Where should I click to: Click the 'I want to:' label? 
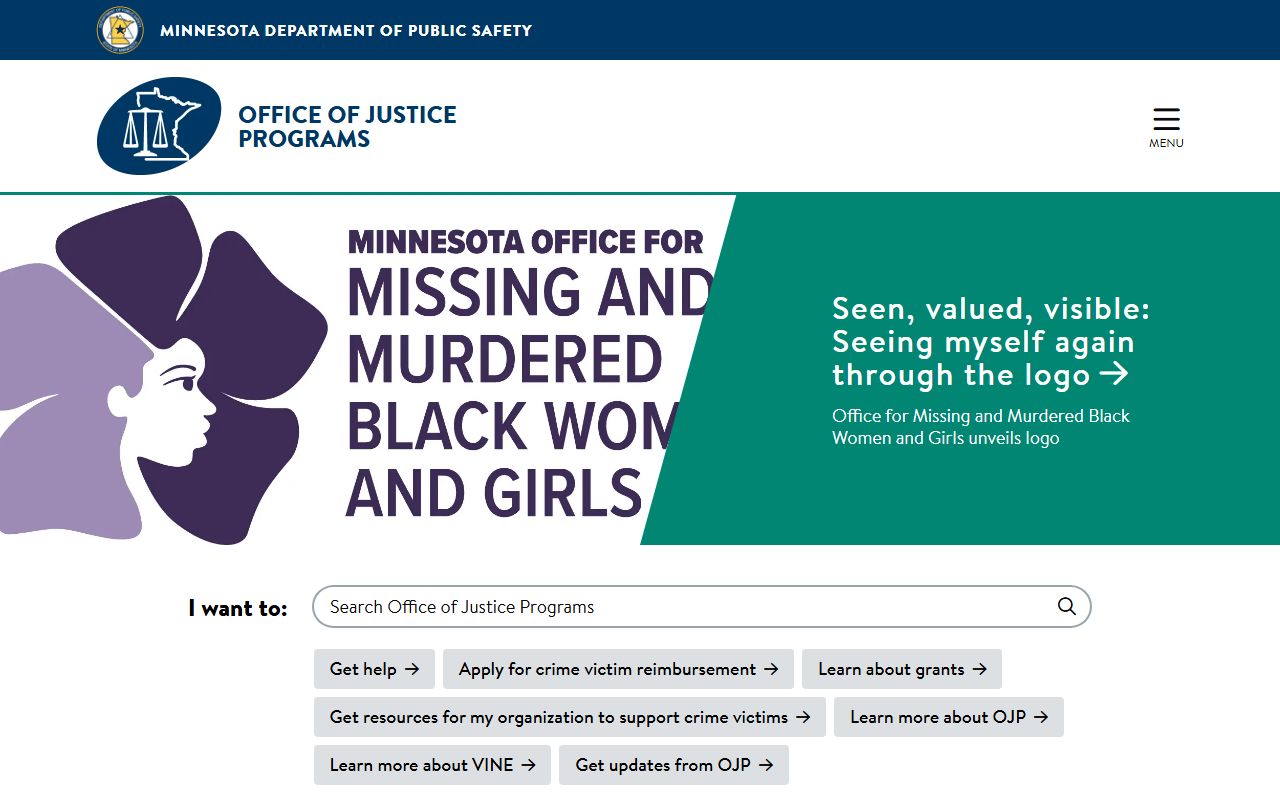coord(238,608)
